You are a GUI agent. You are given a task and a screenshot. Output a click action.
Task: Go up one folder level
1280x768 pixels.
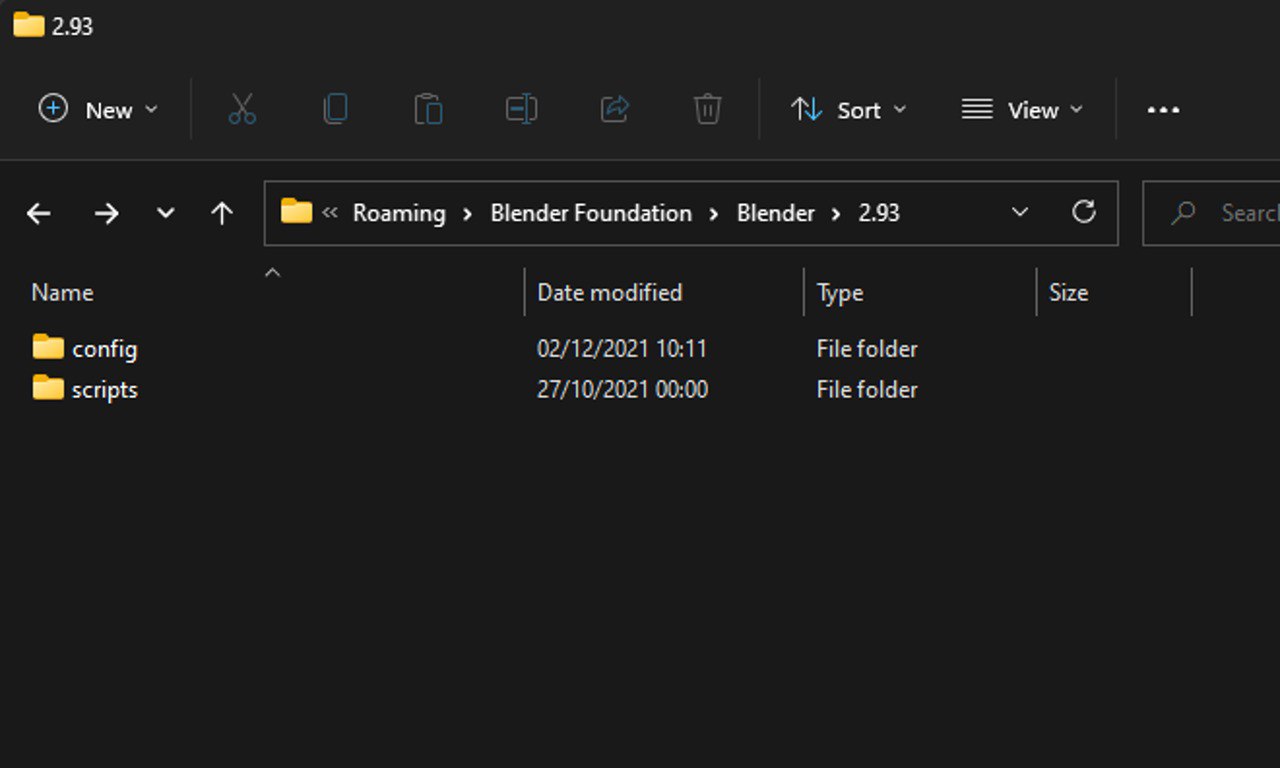(222, 213)
